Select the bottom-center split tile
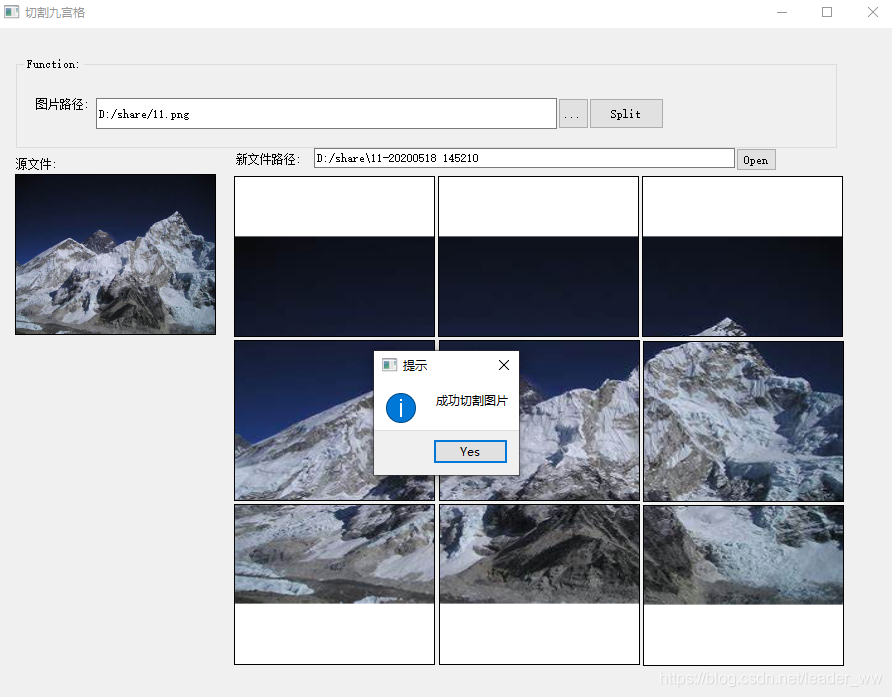Image resolution: width=892 pixels, height=697 pixels. pyautogui.click(x=539, y=584)
